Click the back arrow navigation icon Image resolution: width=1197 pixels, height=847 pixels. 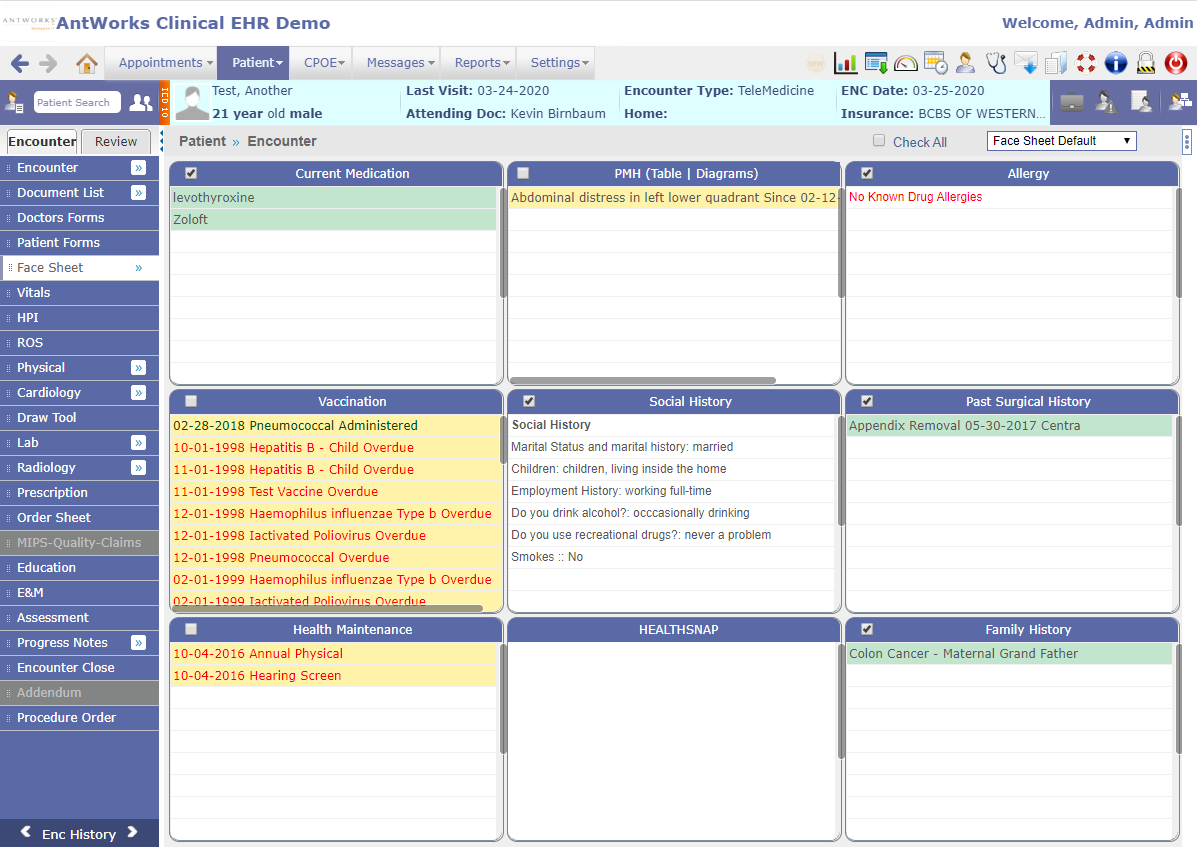20,63
